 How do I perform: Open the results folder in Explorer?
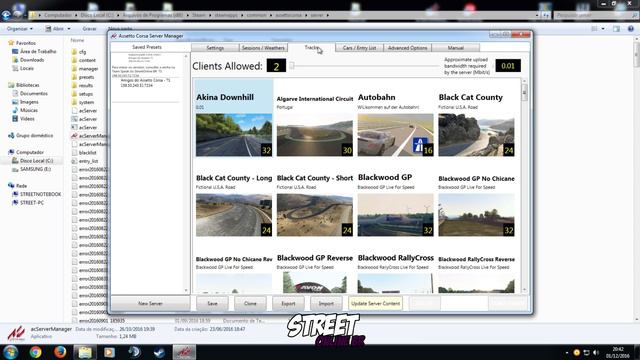pyautogui.click(x=86, y=85)
